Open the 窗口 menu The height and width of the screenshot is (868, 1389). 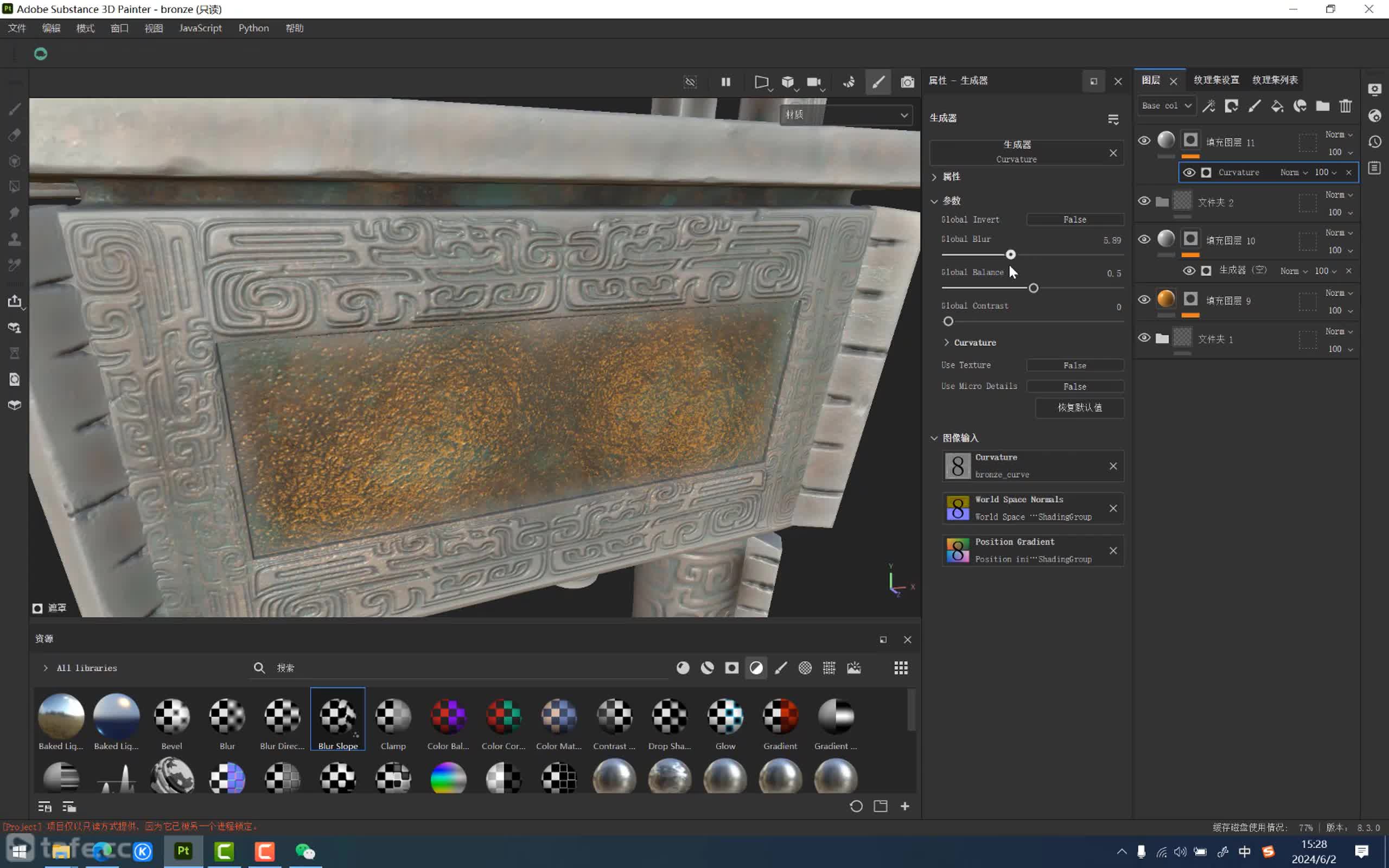119,28
